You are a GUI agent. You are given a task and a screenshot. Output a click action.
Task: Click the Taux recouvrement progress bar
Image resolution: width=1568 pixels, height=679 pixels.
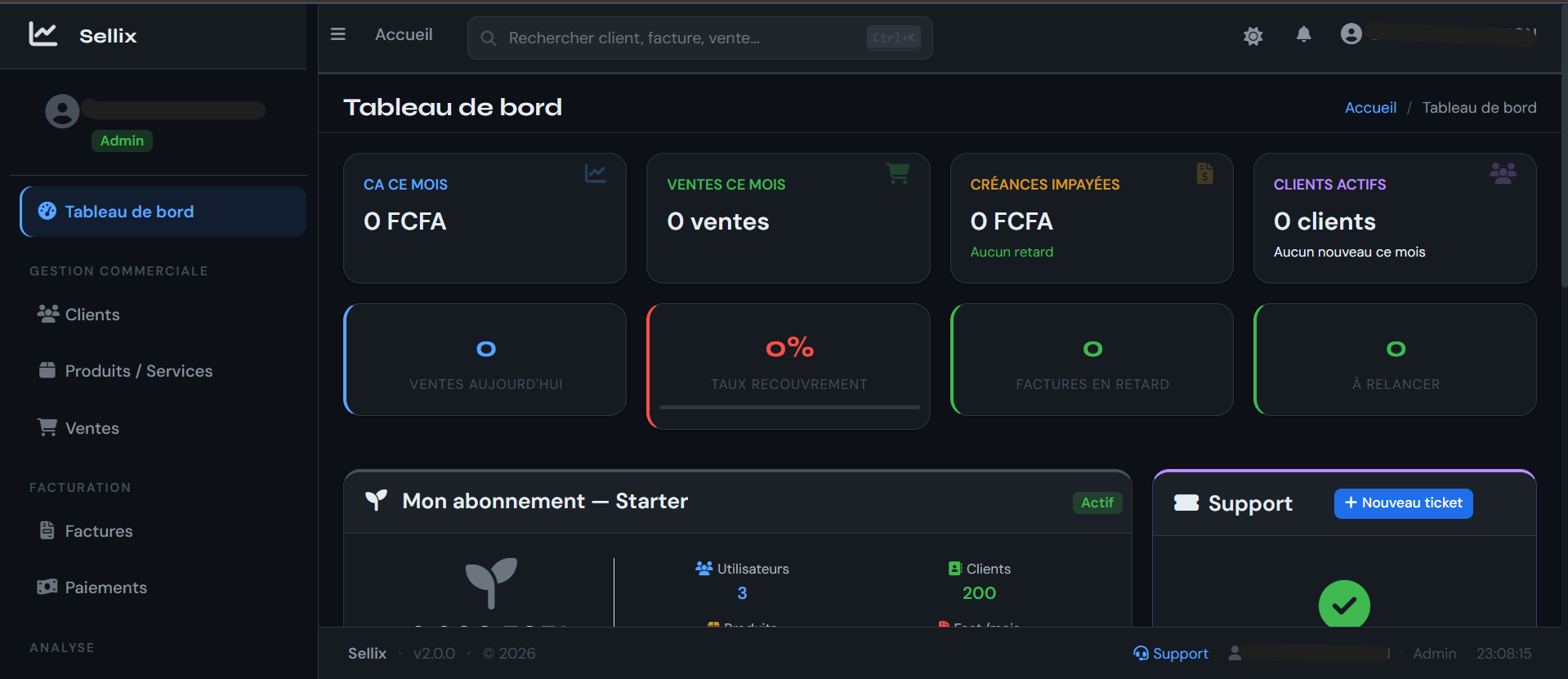[x=789, y=407]
